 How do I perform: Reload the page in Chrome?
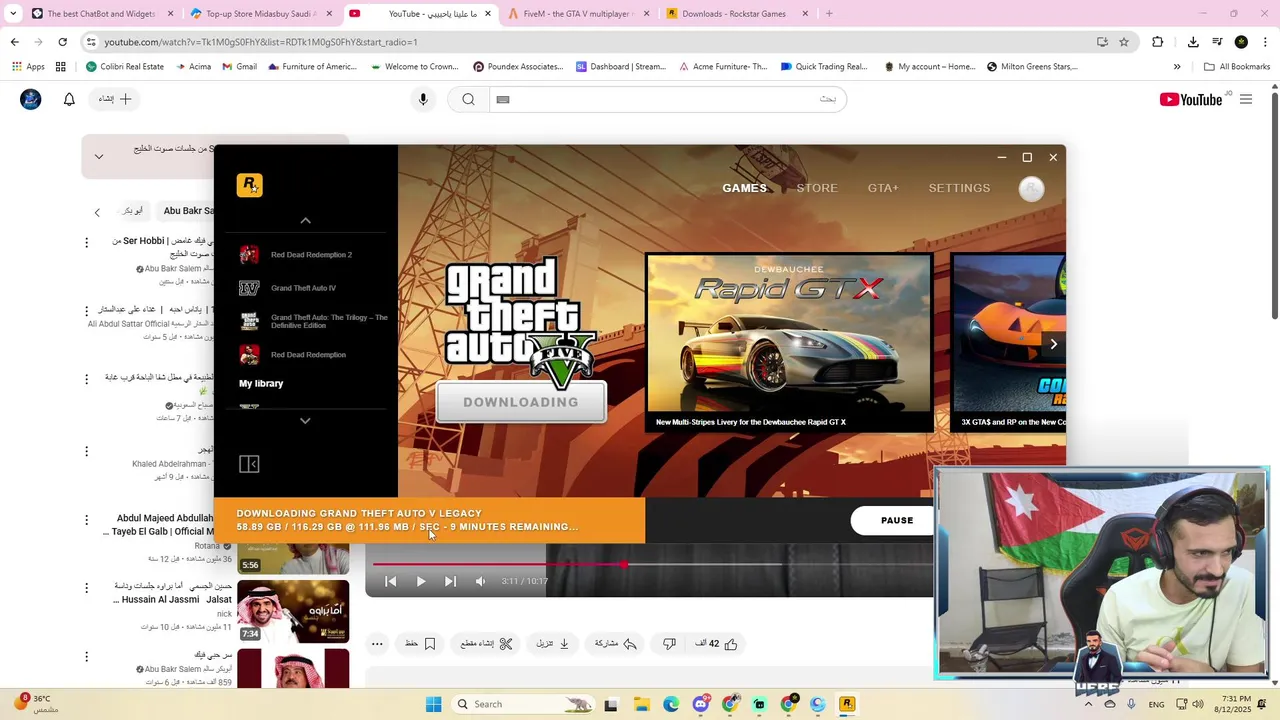[x=62, y=42]
